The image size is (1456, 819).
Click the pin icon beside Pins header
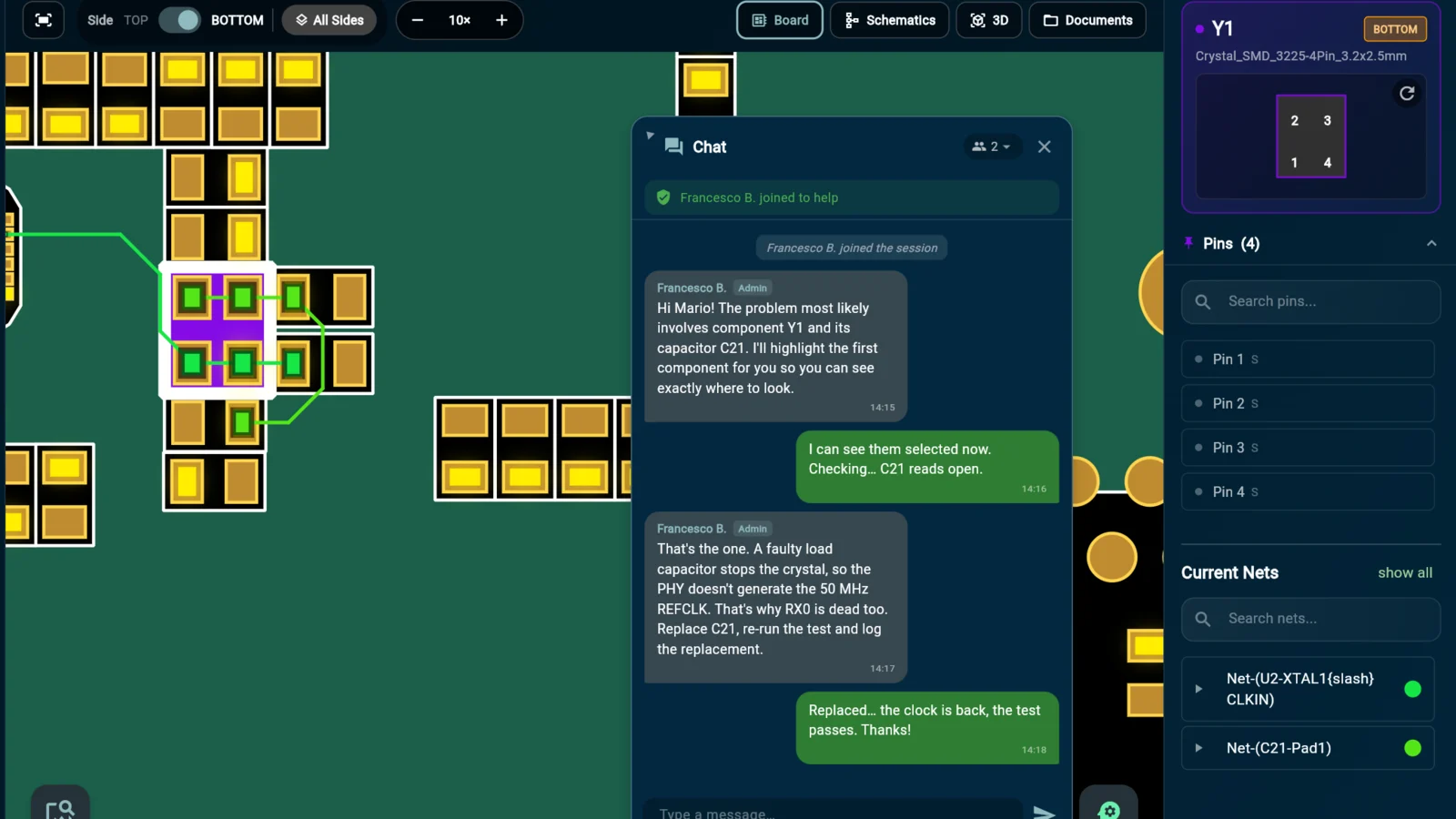(1188, 242)
